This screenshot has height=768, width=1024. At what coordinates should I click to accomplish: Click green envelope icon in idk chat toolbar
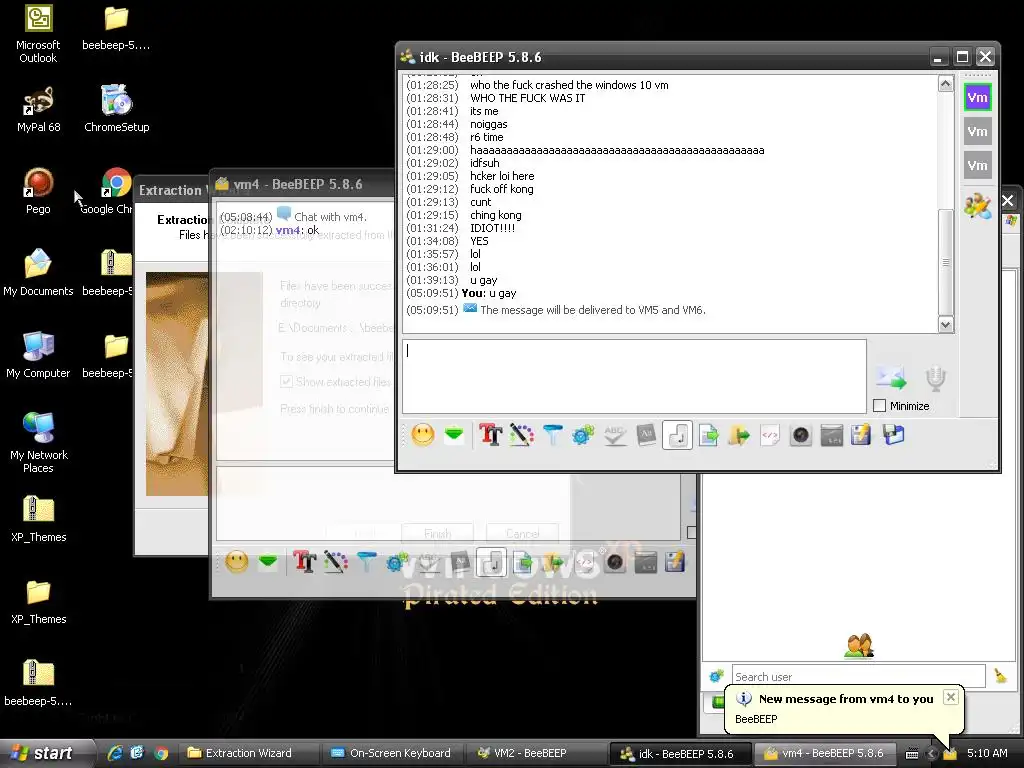click(x=454, y=434)
